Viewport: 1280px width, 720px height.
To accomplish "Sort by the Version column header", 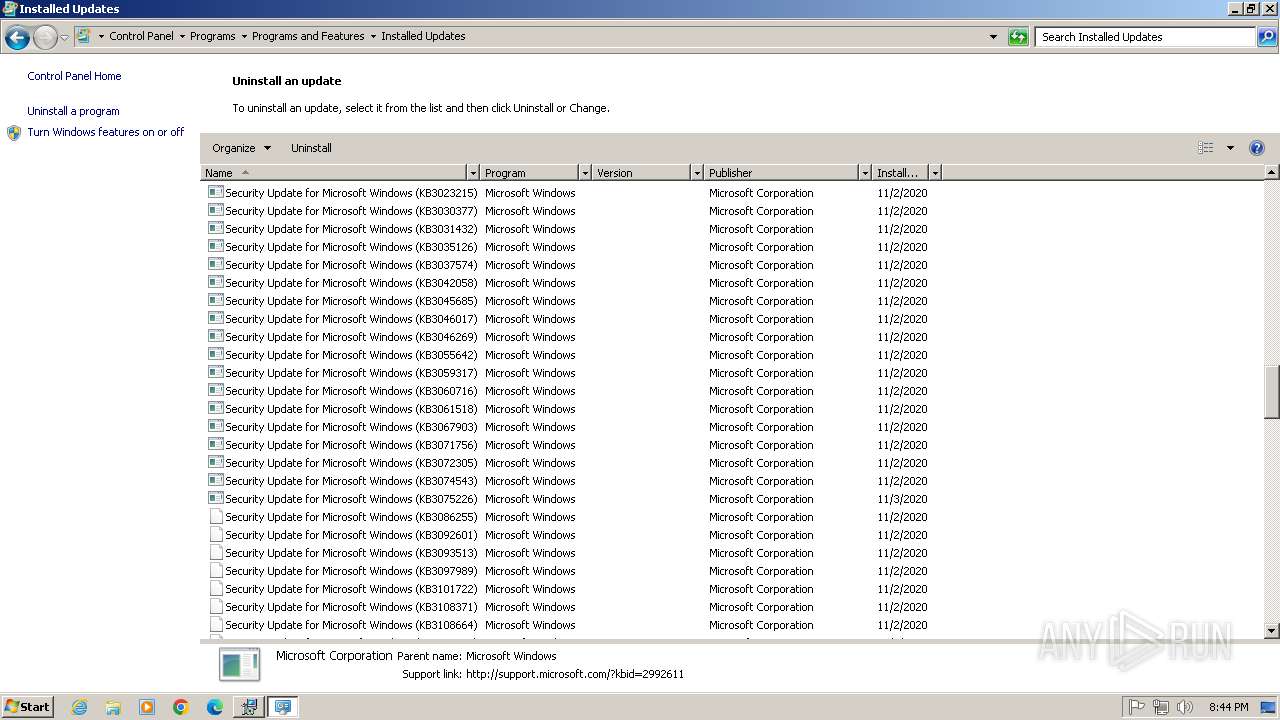I will point(642,173).
